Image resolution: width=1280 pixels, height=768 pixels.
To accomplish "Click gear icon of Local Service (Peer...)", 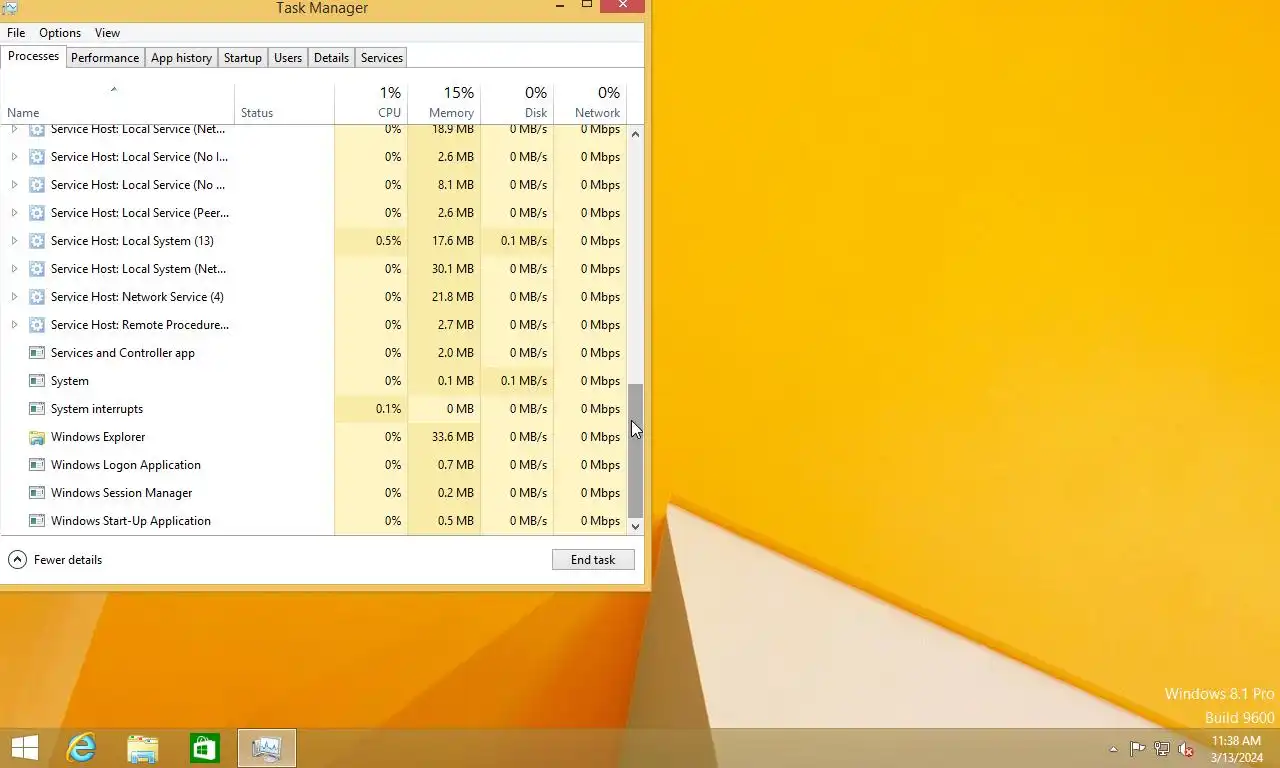I will click(x=37, y=213).
